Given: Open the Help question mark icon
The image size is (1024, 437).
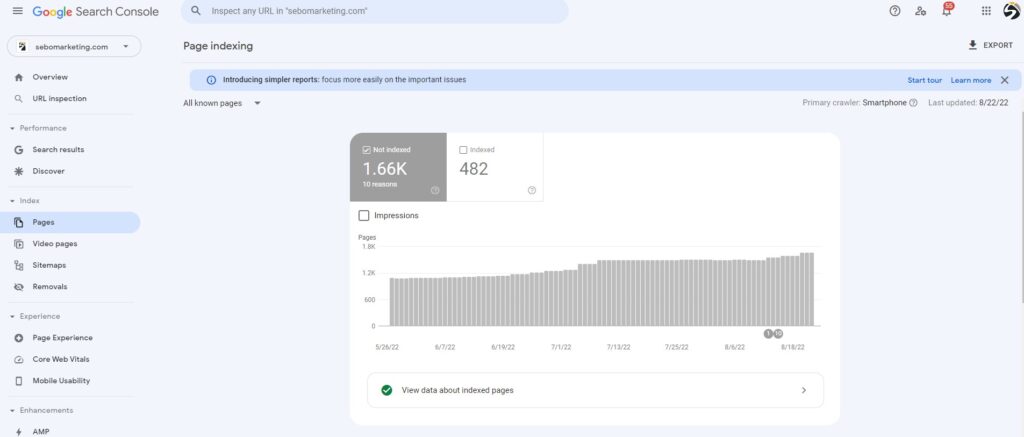Looking at the screenshot, I should tap(895, 11).
